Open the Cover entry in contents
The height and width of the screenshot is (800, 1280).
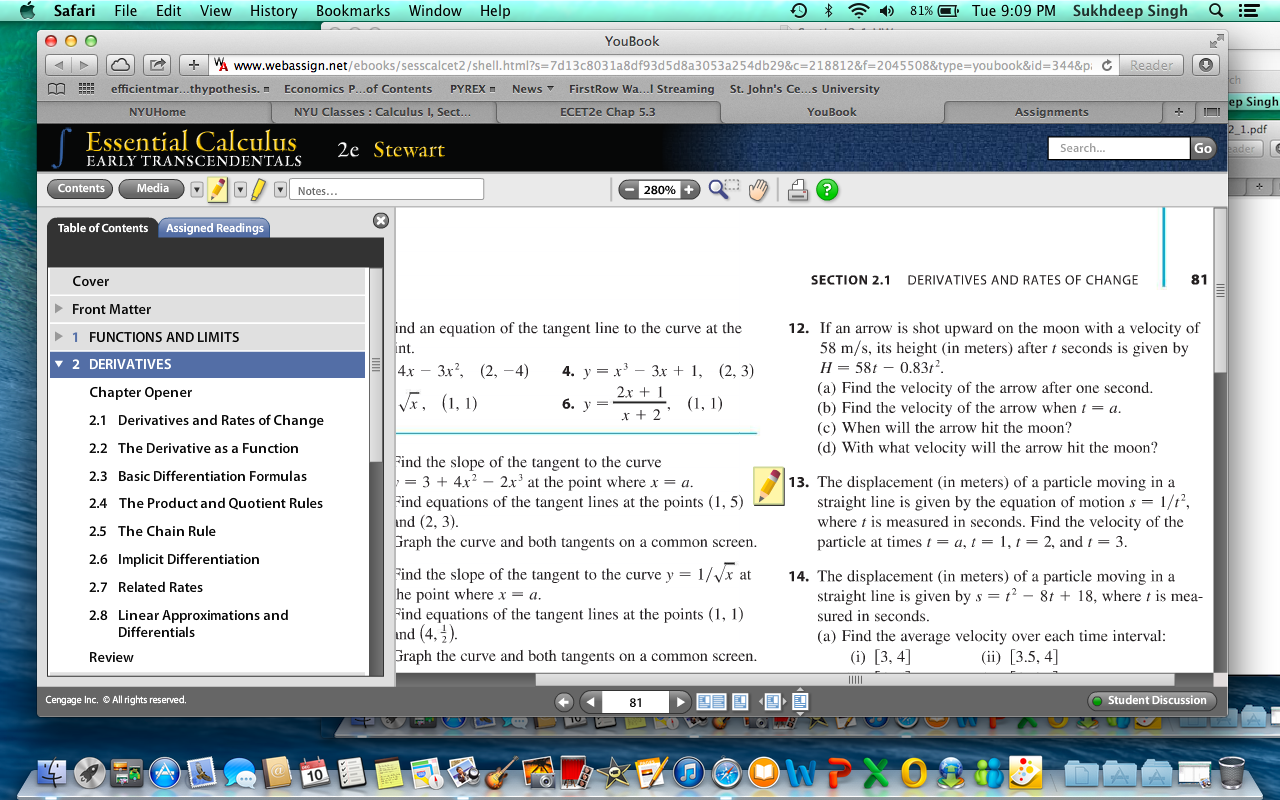(x=208, y=281)
